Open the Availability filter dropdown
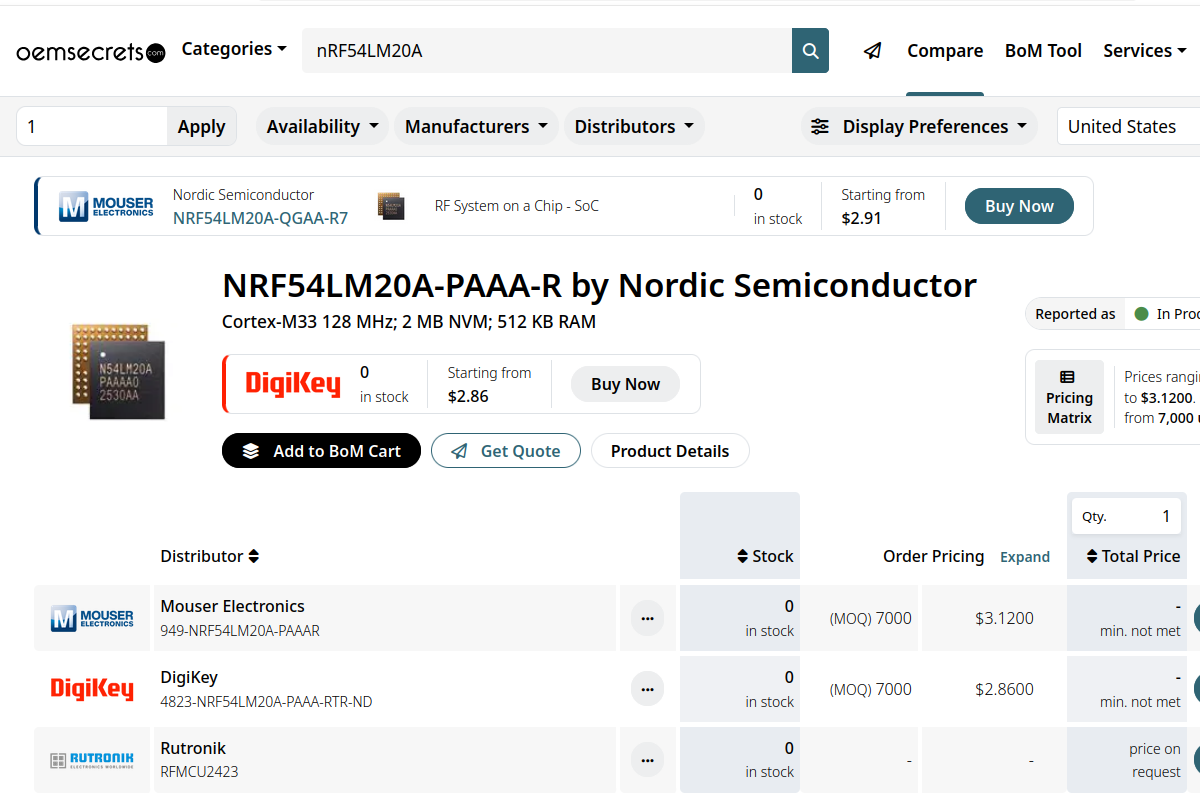The image size is (1200, 809). click(322, 127)
